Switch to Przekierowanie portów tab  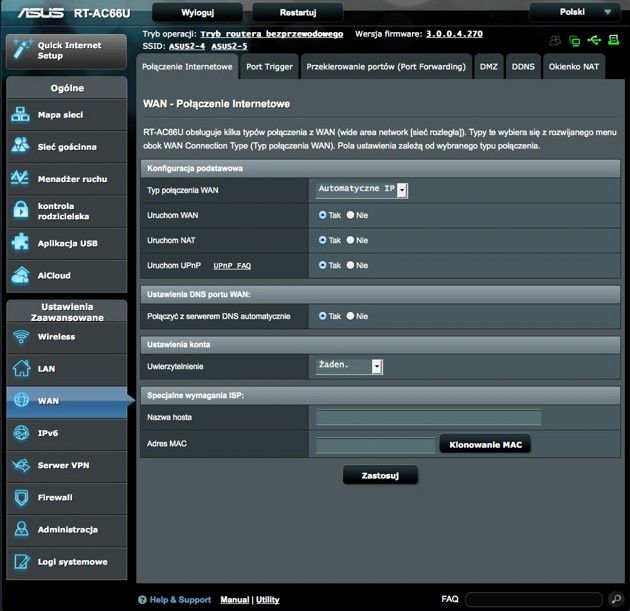tap(386, 67)
